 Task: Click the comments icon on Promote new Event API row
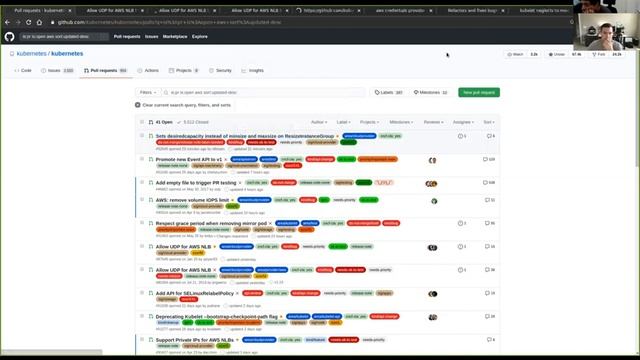click(485, 159)
